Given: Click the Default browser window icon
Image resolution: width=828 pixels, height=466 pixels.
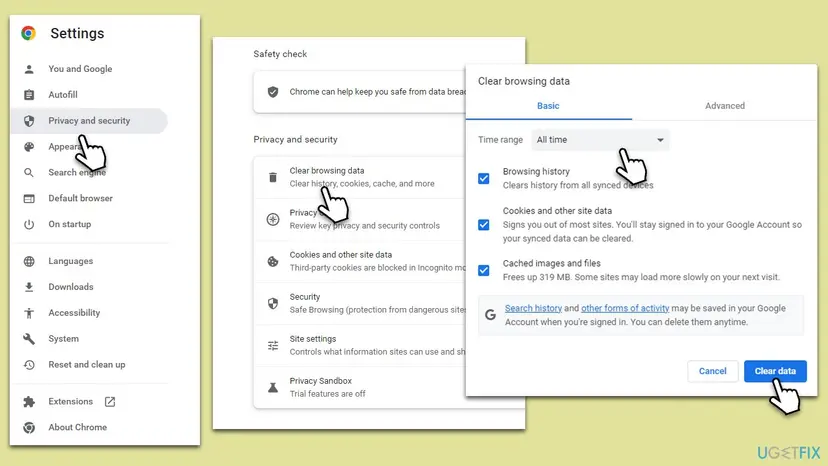Looking at the screenshot, I should (x=29, y=199).
